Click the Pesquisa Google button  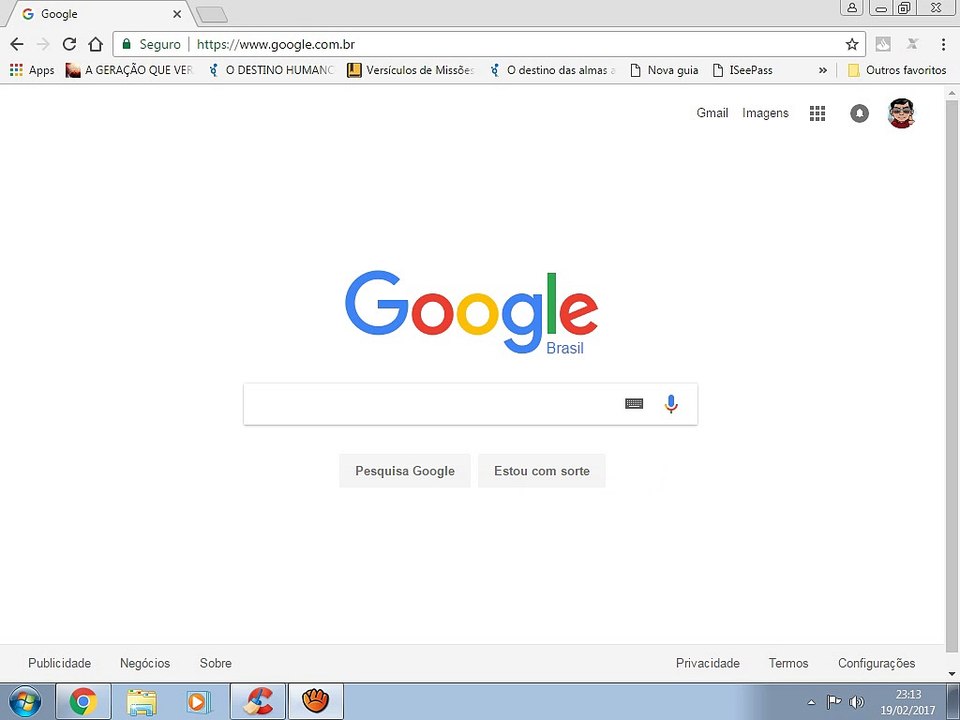[x=405, y=471]
